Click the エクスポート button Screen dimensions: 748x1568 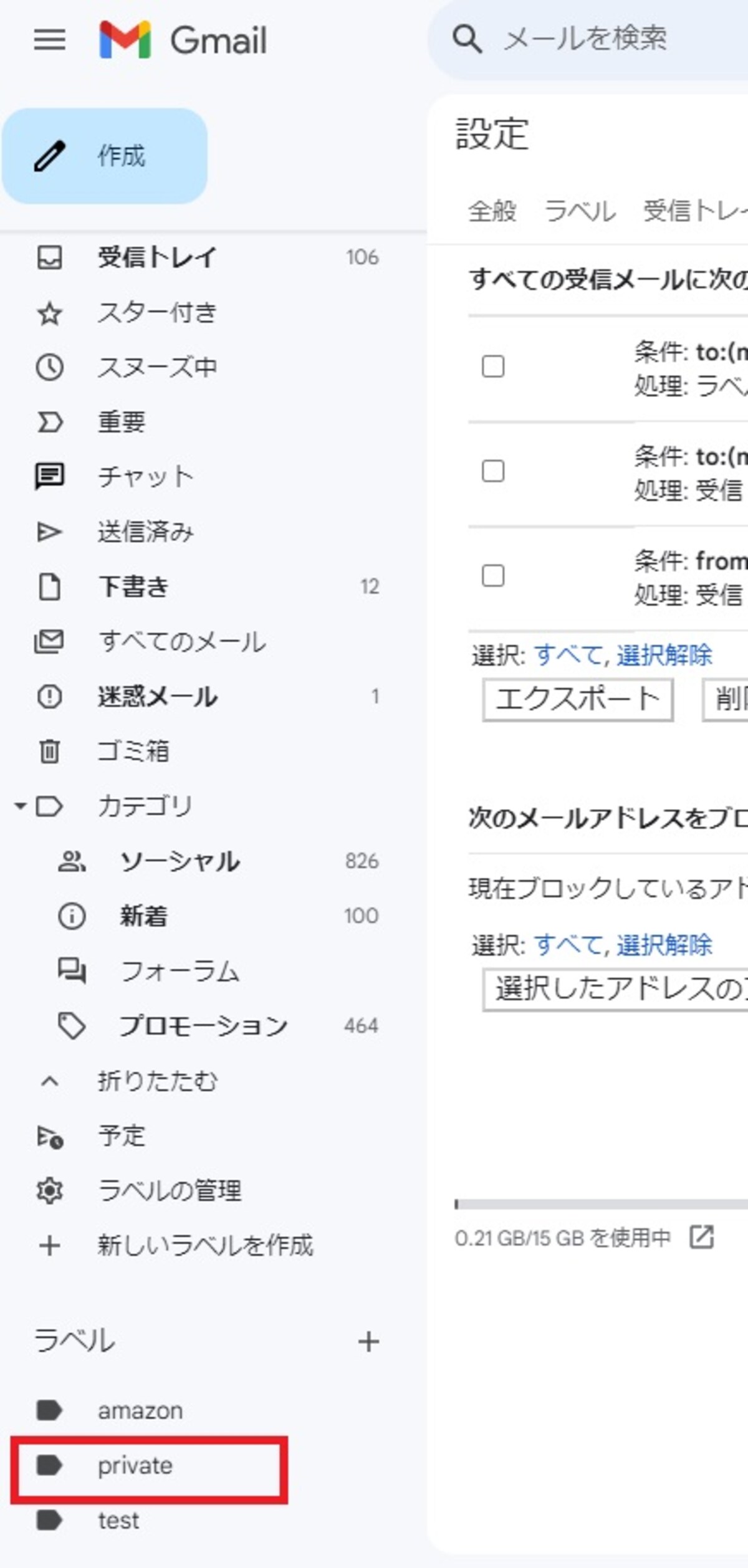pyautogui.click(x=578, y=700)
